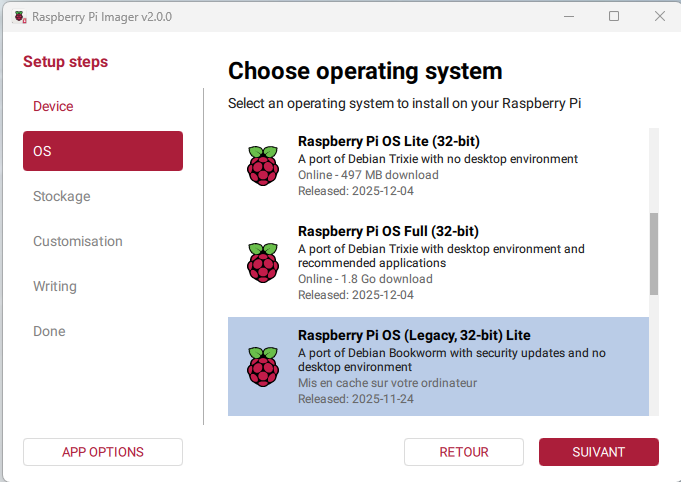Click the Raspberry Pi OS Full (32-bit) logo
This screenshot has width=681, height=482.
[262, 262]
